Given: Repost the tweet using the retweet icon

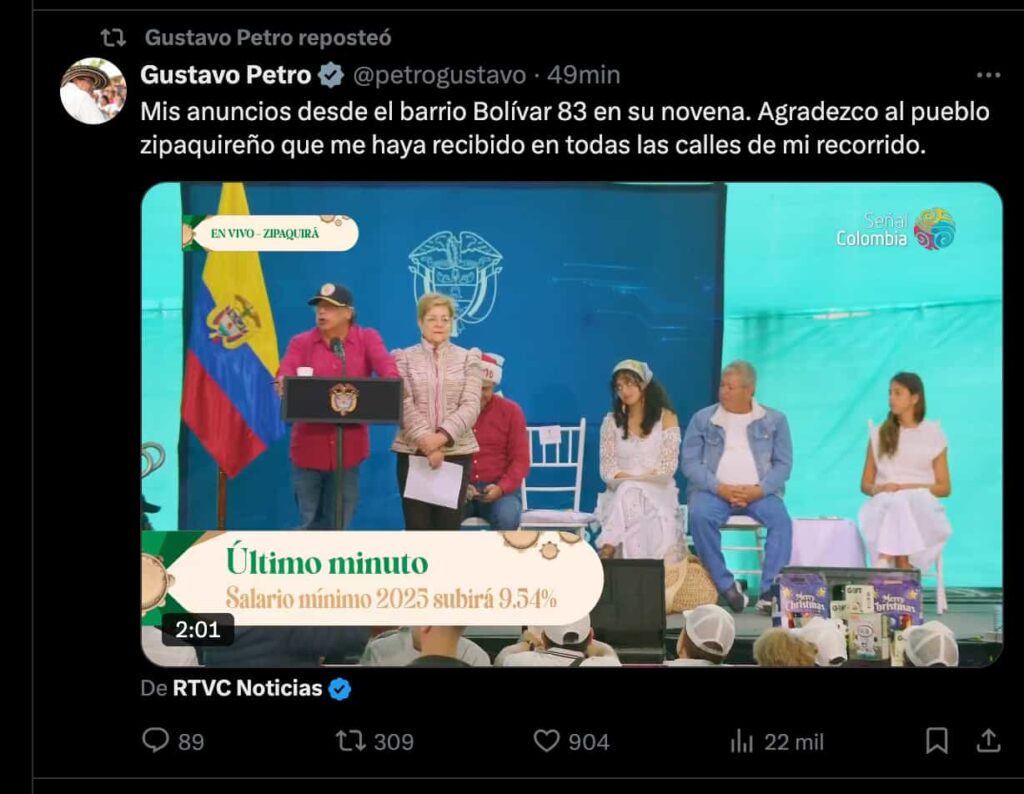Looking at the screenshot, I should coord(351,741).
